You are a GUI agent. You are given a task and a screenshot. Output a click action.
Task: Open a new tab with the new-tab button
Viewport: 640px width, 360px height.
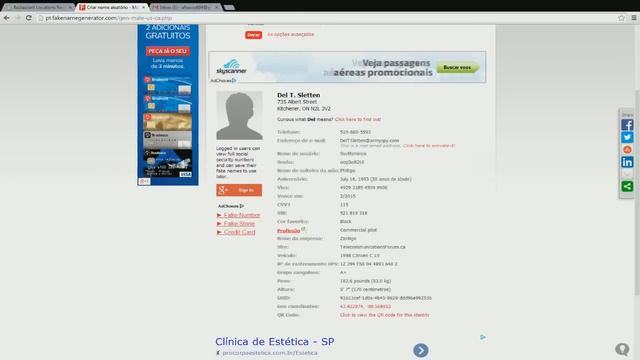pyautogui.click(x=229, y=7)
